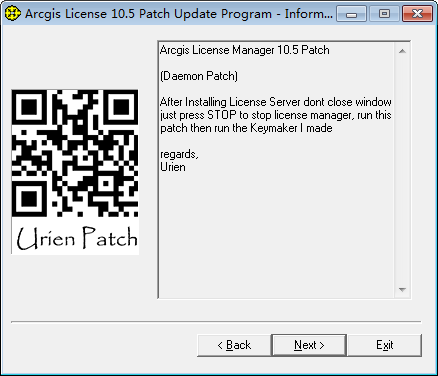Viewport: 438px width, 376px height.
Task: Click the 'Arcgis License Manager 10.5 Patch' line
Action: pyautogui.click(x=245, y=50)
